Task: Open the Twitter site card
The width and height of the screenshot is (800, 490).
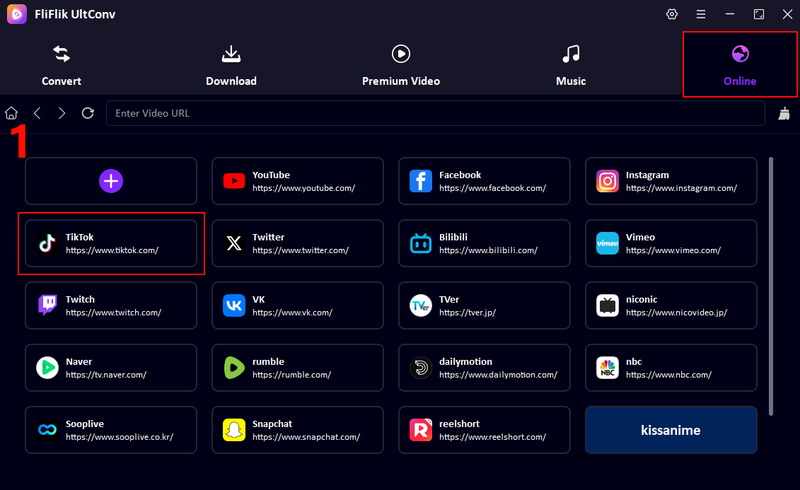Action: pyautogui.click(x=297, y=243)
